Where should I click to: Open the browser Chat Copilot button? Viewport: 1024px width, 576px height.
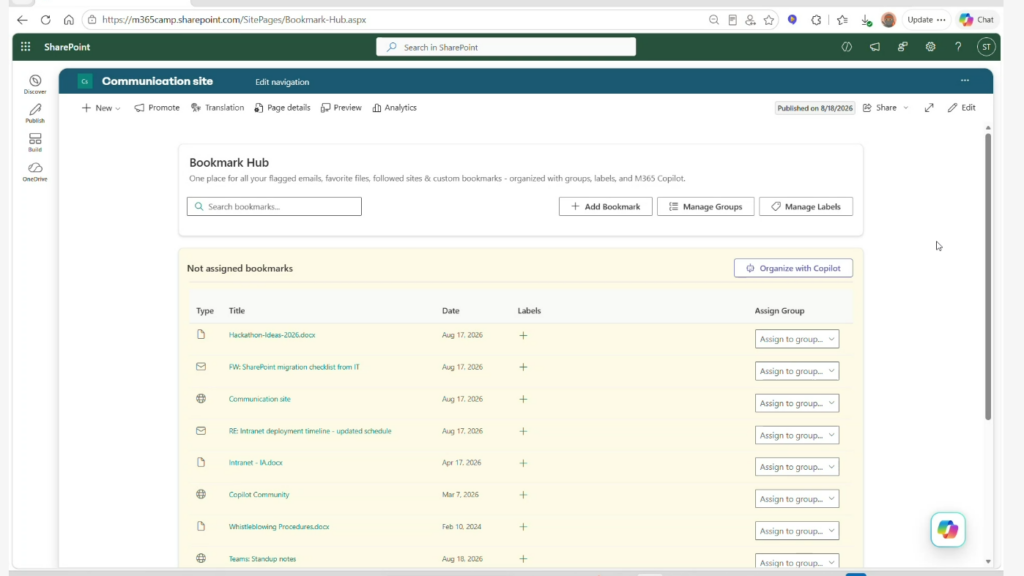[977, 20]
